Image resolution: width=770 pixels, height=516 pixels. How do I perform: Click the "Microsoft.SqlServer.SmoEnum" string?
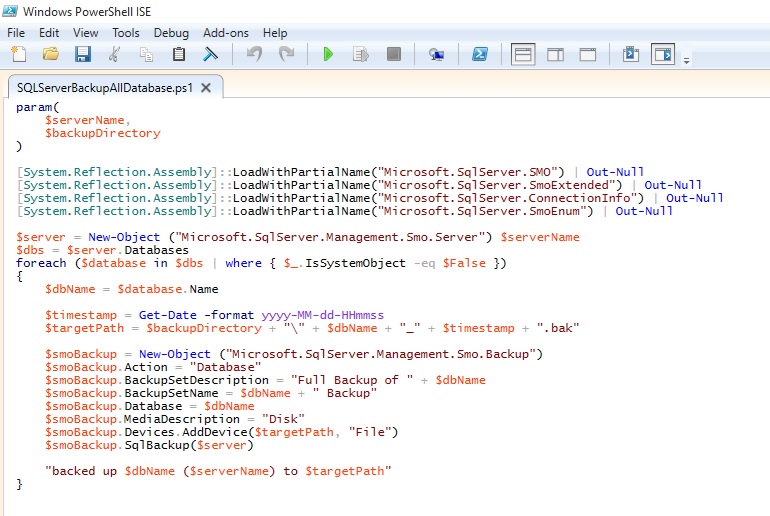[x=482, y=211]
